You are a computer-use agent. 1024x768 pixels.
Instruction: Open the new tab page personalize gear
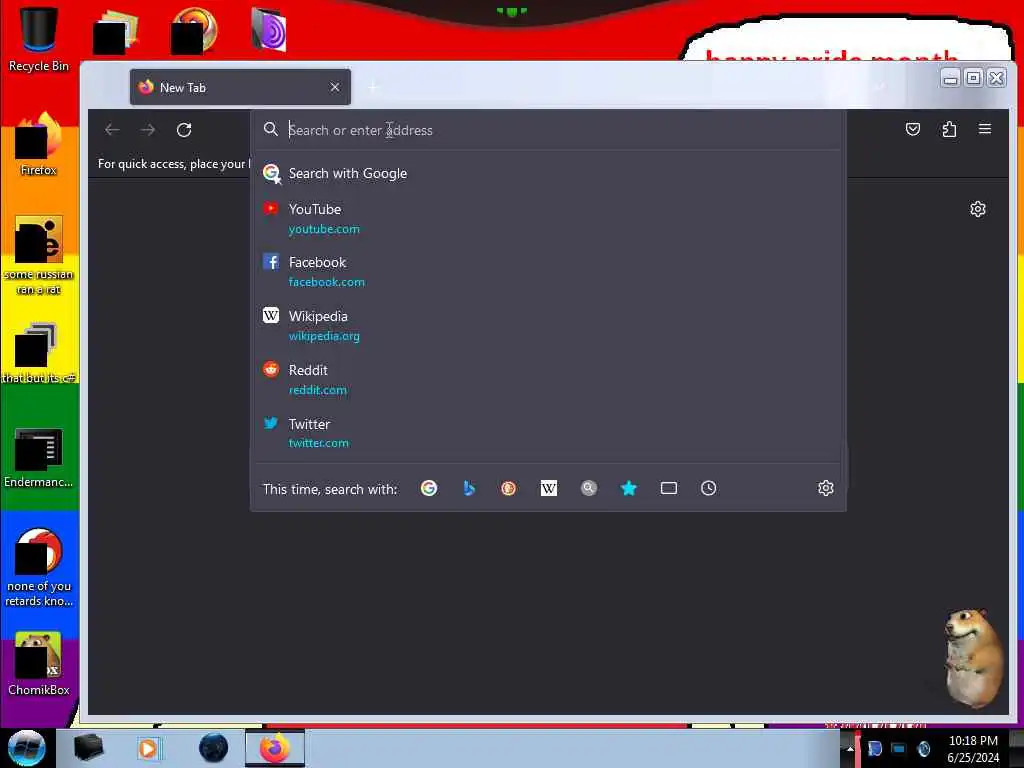978,209
